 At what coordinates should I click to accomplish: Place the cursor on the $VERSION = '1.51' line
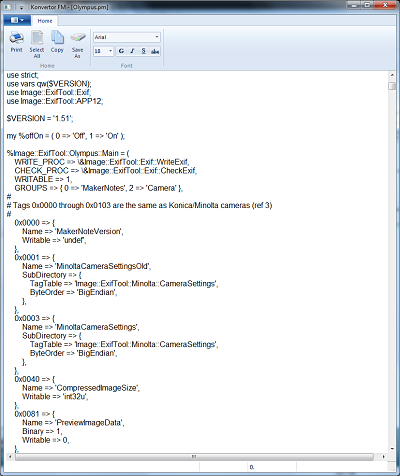point(40,118)
